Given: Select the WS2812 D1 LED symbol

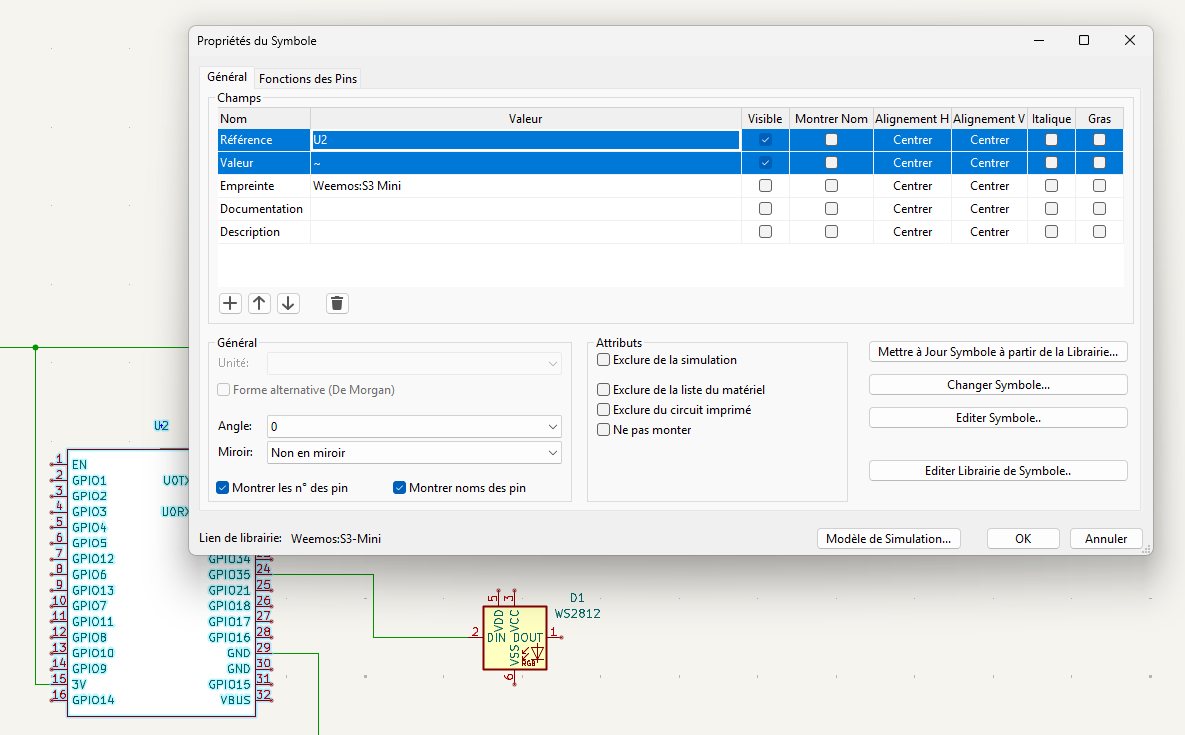Looking at the screenshot, I should 515,638.
